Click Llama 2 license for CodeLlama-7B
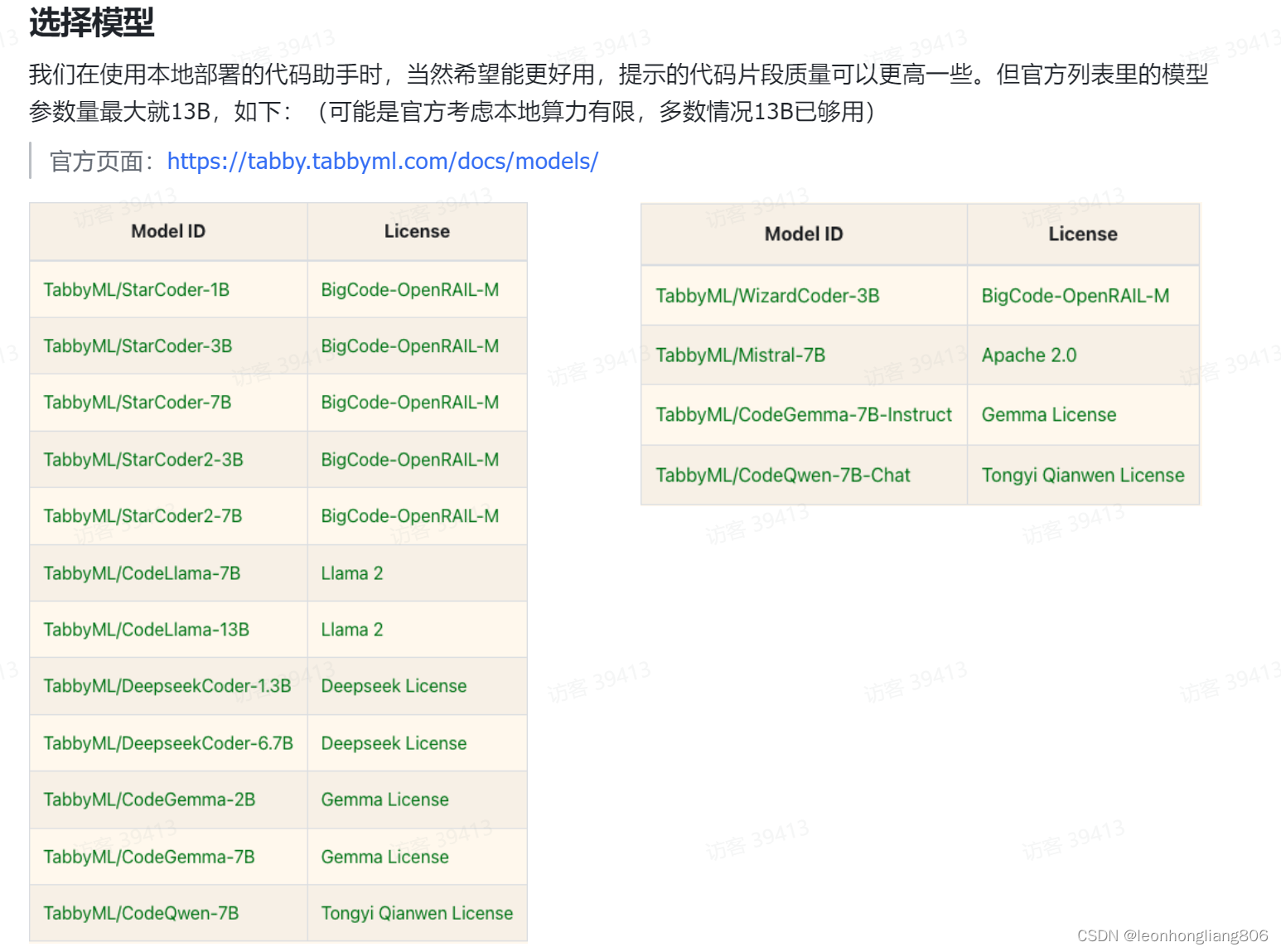1281x952 pixels. pos(352,573)
